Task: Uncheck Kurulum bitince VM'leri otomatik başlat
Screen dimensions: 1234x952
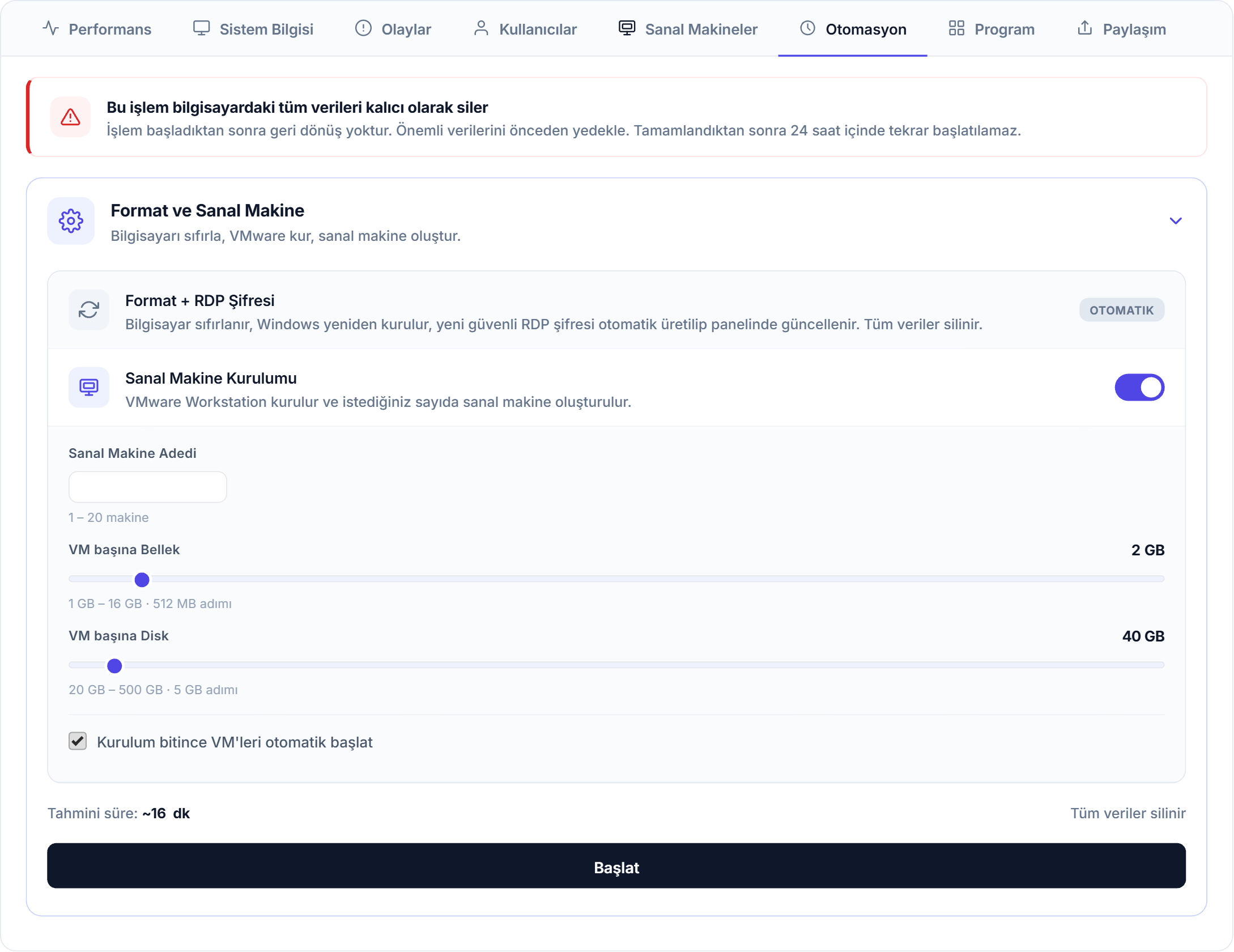Action: [78, 741]
